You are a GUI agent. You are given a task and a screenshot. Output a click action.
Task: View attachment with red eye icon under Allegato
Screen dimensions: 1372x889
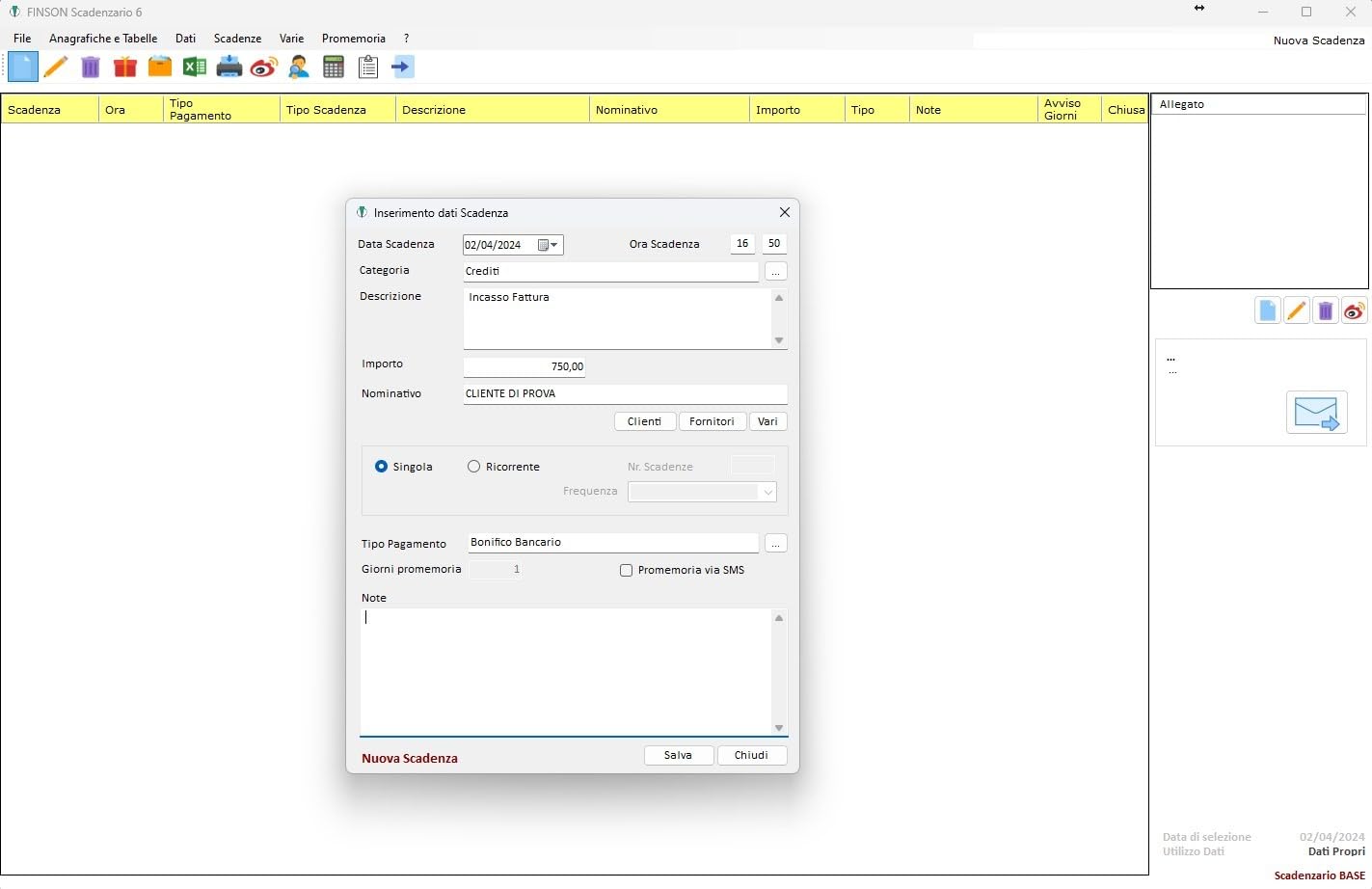(1355, 310)
